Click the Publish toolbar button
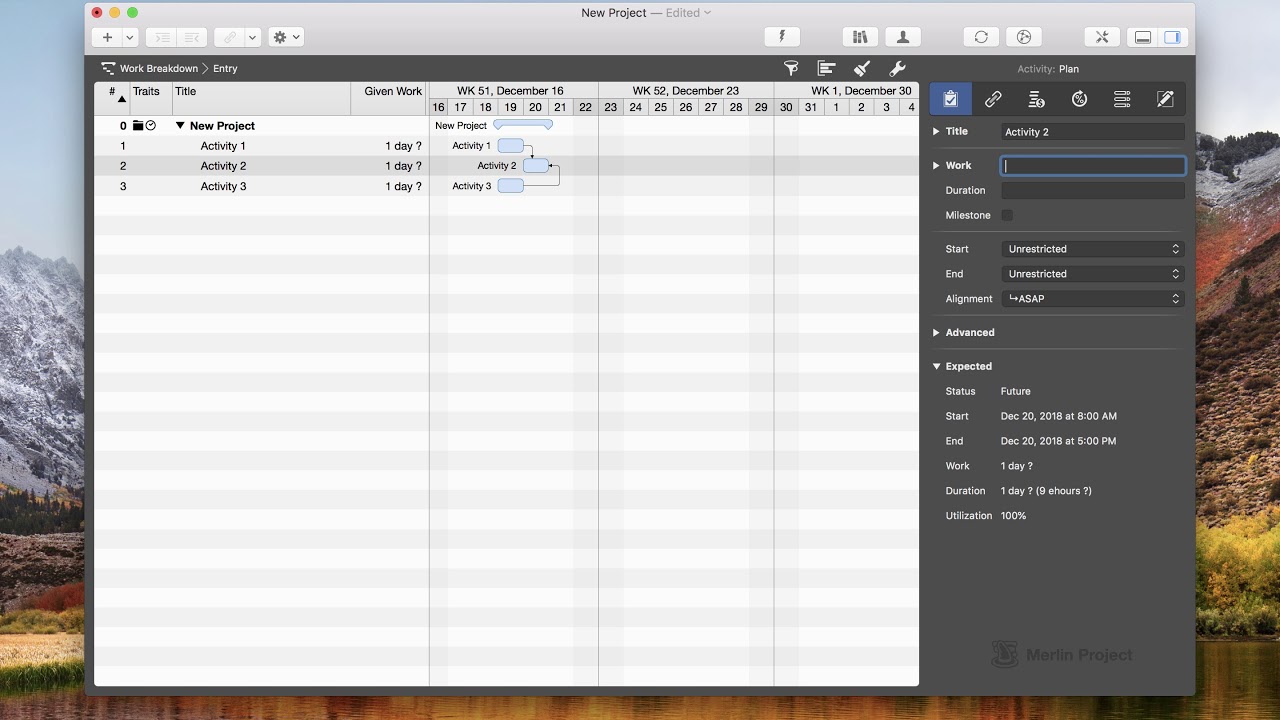 tap(1023, 37)
